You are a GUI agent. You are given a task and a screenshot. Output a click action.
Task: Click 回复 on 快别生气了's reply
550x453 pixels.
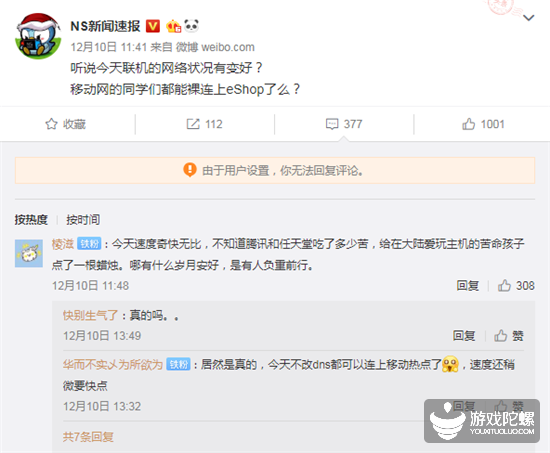(464, 336)
